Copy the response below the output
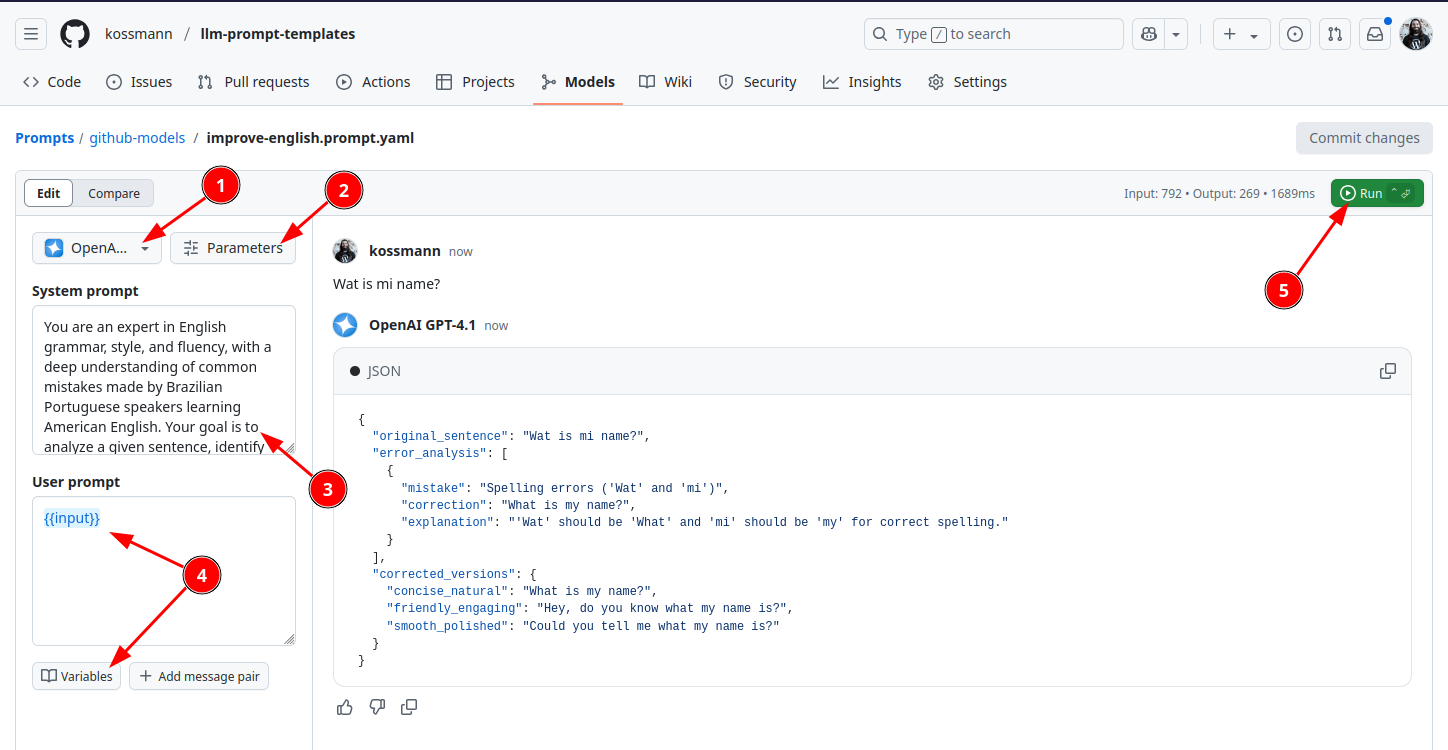Viewport: 1448px width, 750px height. point(409,707)
